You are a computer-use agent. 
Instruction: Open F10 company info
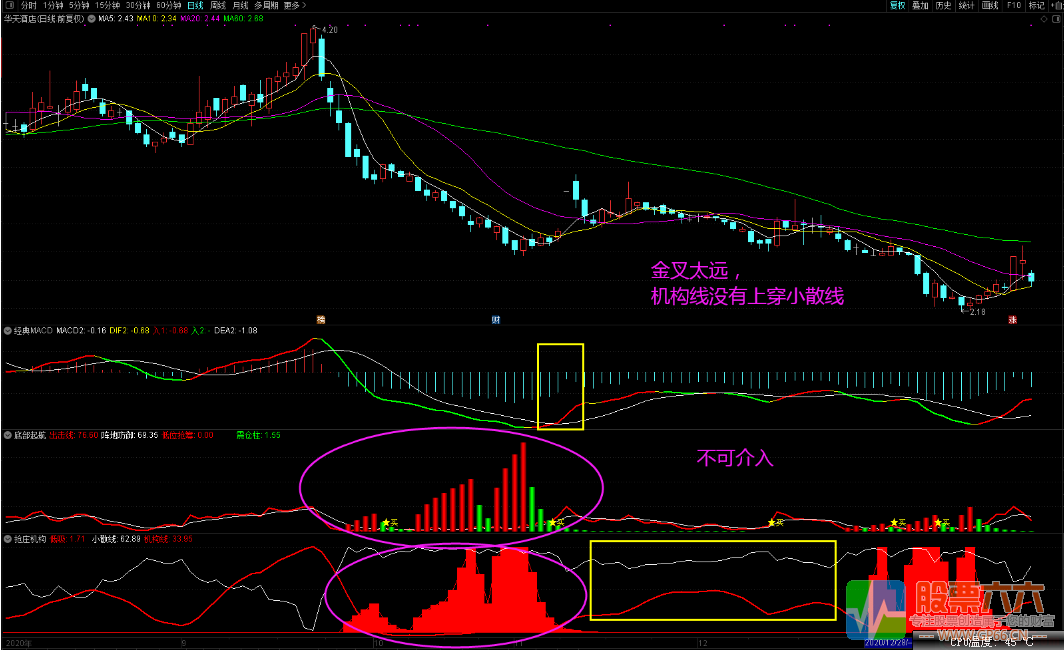(1014, 5)
